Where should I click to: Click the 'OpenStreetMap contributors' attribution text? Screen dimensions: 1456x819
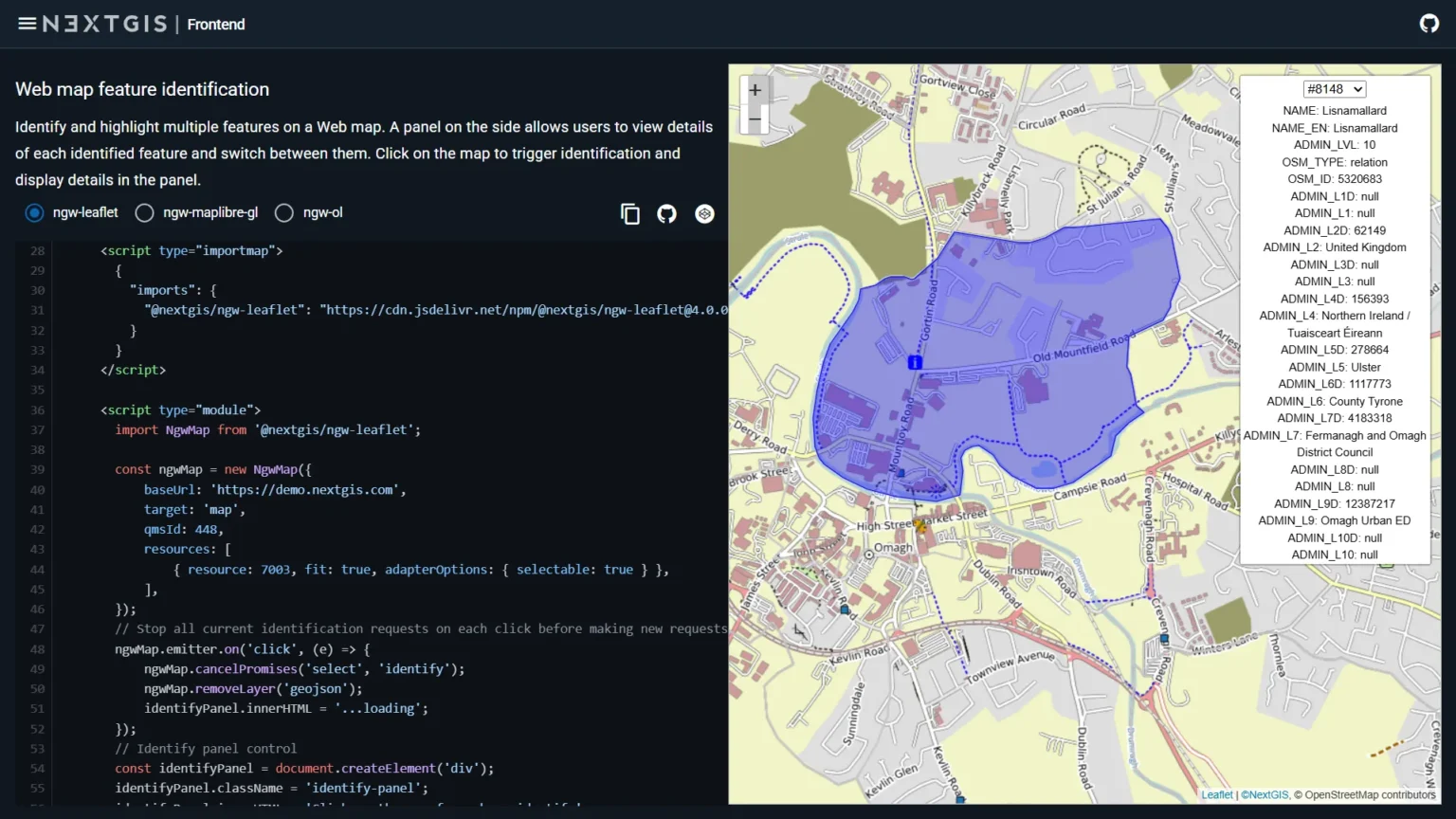1370,795
